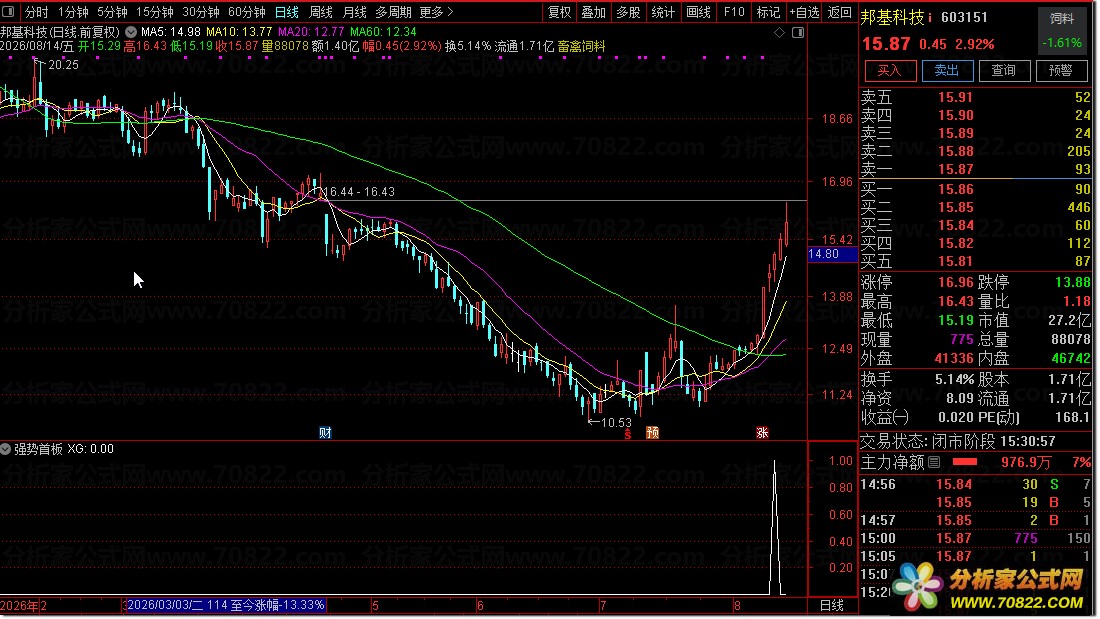
Task: Click the 10.53 low price label
Action: tap(616, 422)
